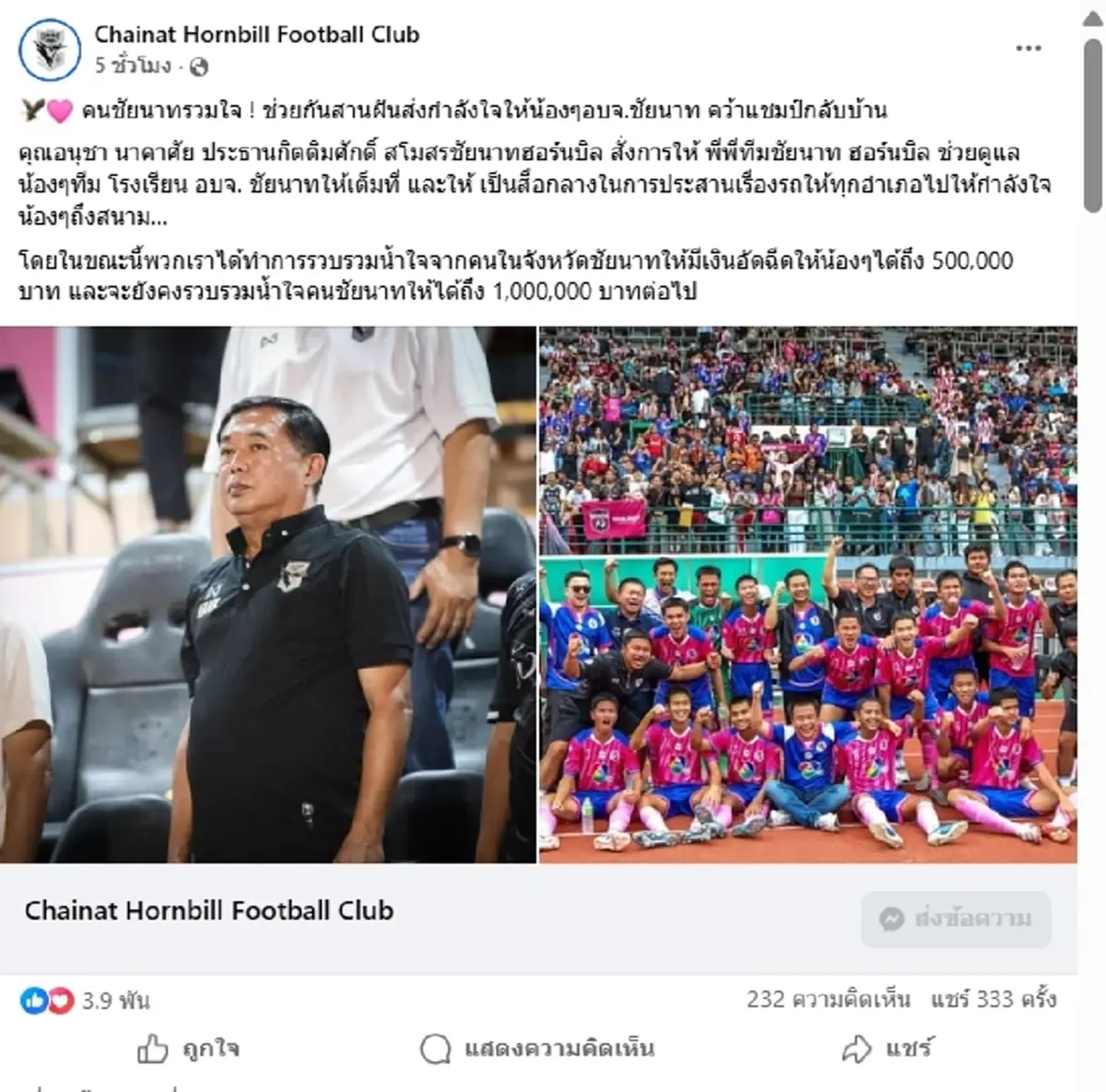Open the team celebration photo
The image size is (1106, 1092).
(x=807, y=594)
